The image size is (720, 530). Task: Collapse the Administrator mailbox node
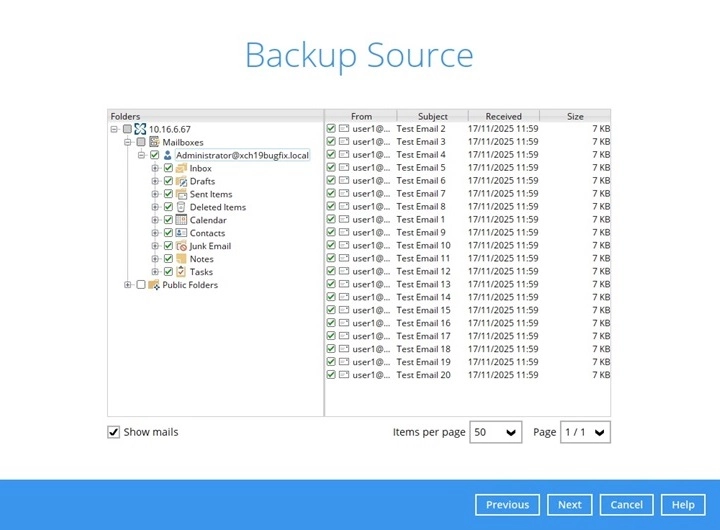coord(141,155)
